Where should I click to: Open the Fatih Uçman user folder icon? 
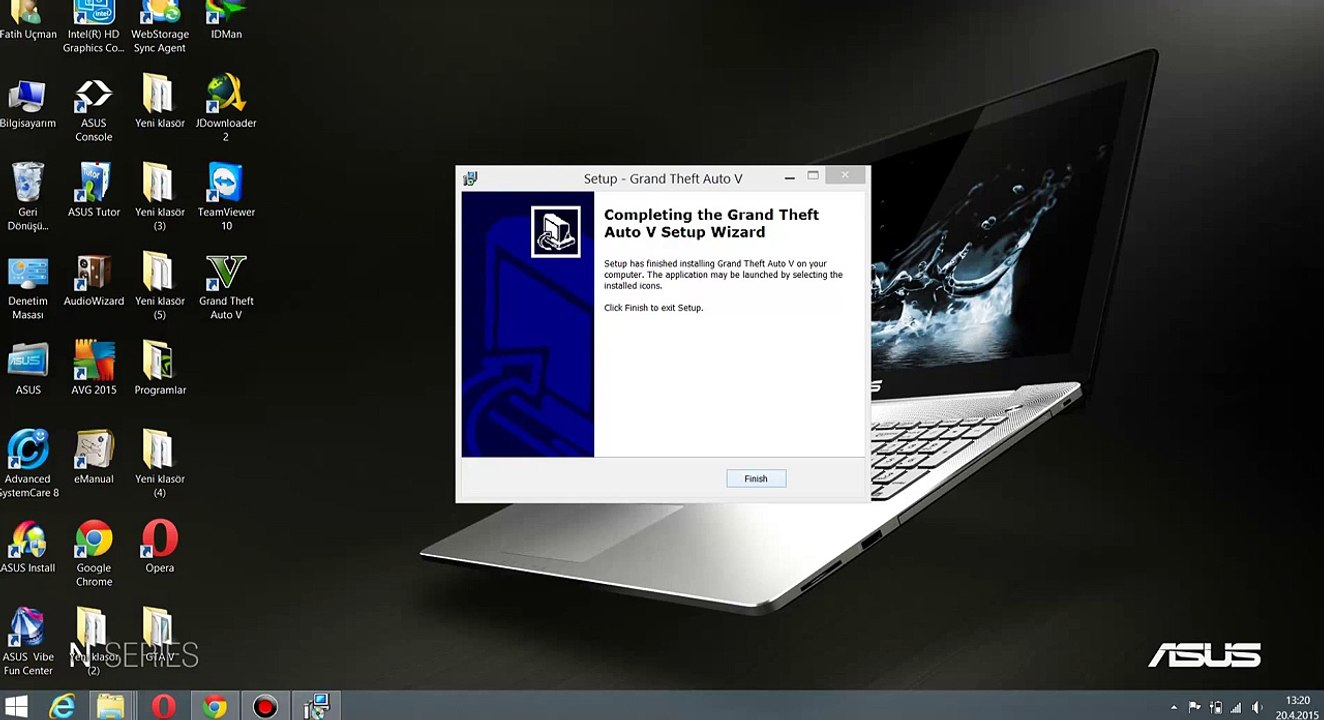(x=28, y=20)
